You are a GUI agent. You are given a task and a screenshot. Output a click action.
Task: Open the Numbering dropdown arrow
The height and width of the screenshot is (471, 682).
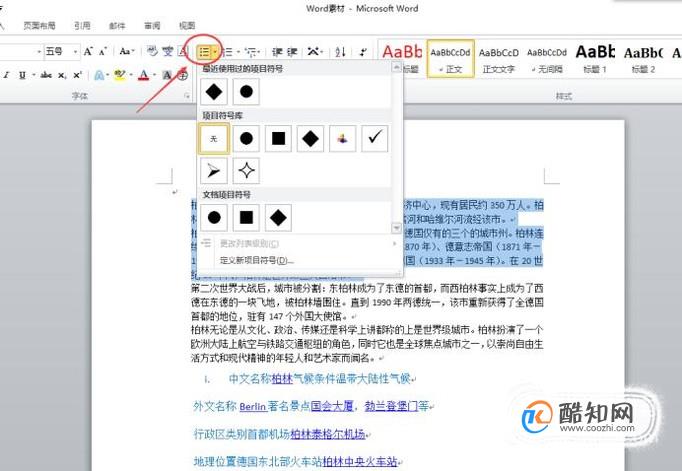point(238,53)
